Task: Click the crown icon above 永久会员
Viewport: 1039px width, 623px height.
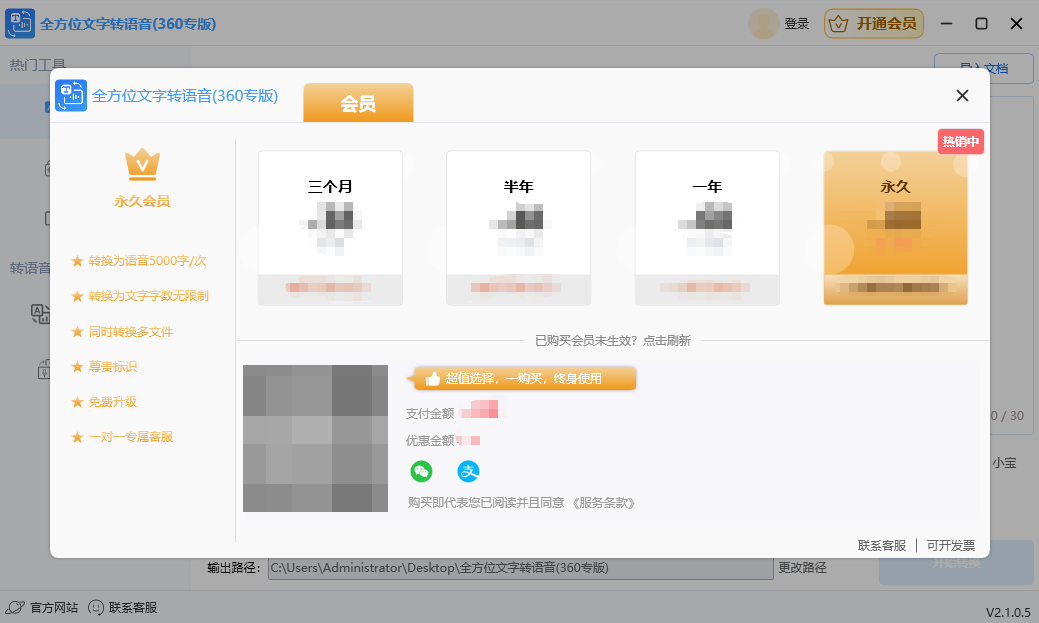Action: point(142,166)
